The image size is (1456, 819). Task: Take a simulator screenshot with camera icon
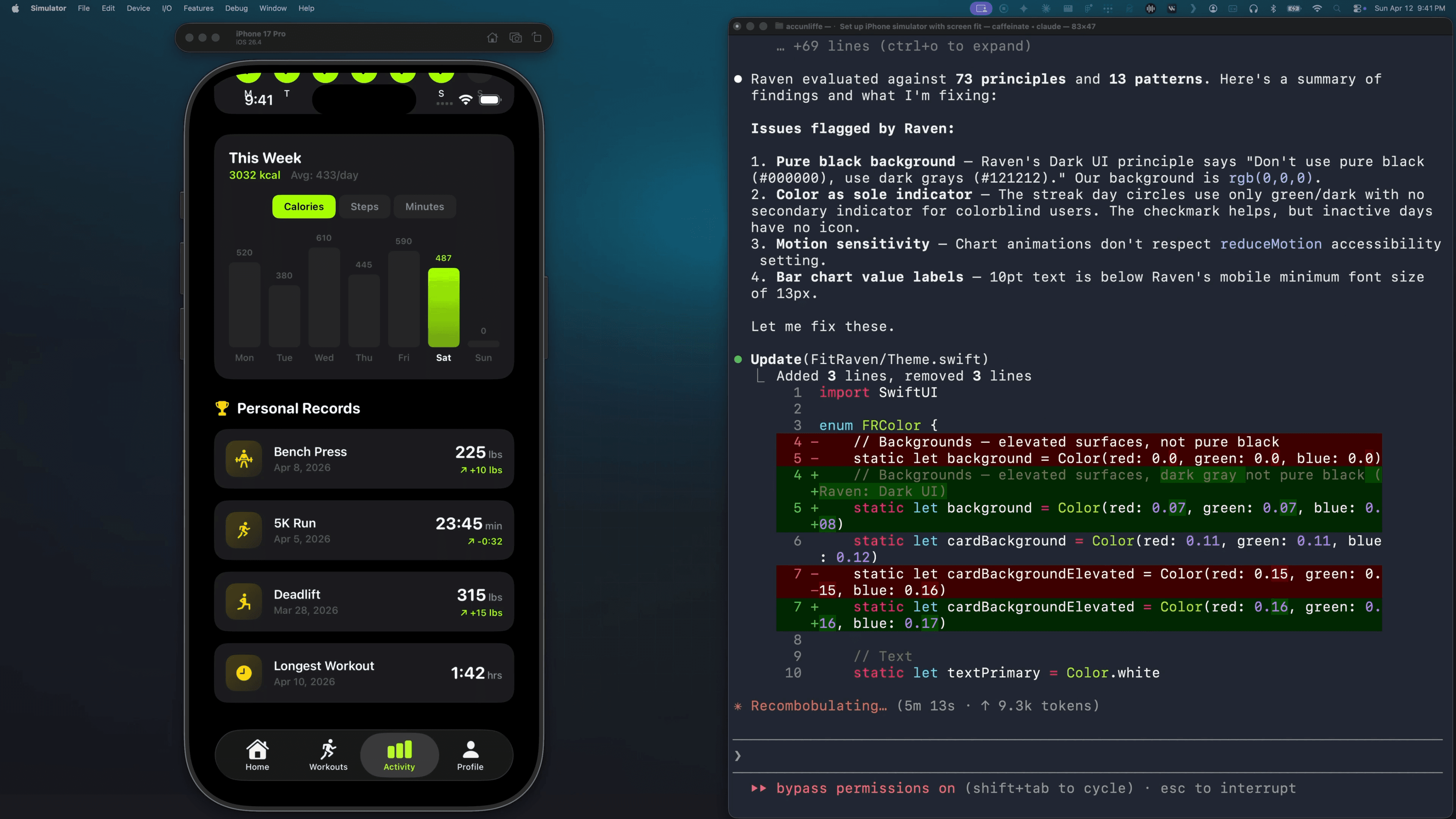pos(516,37)
